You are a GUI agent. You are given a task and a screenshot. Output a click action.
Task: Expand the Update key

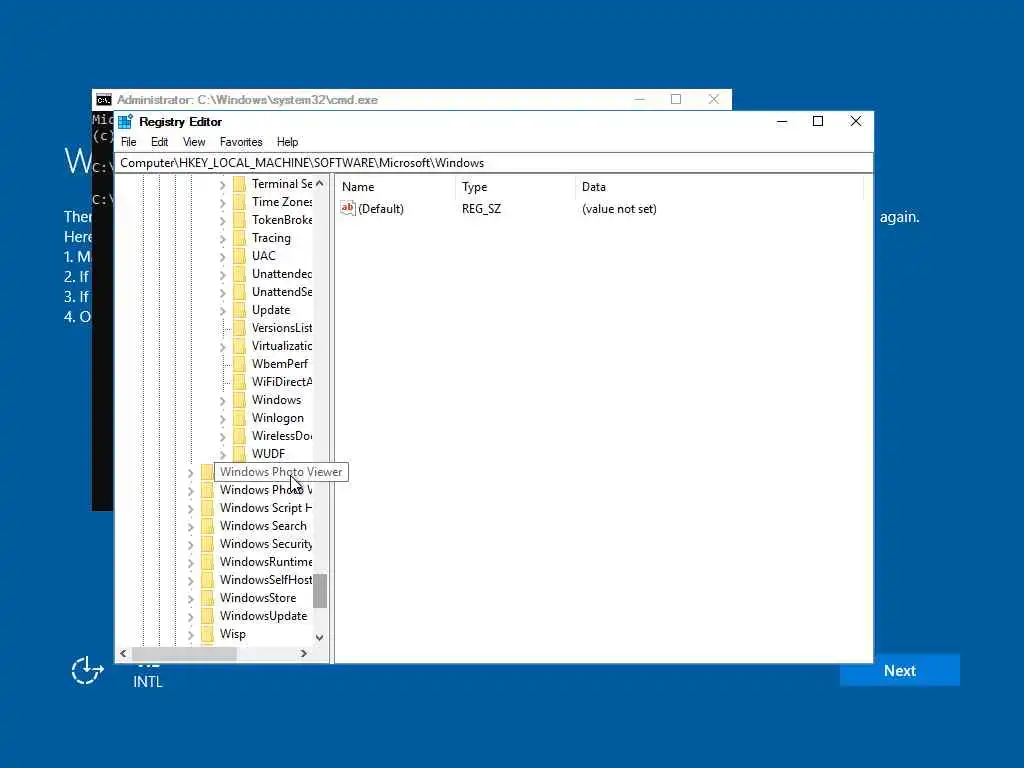(x=223, y=311)
